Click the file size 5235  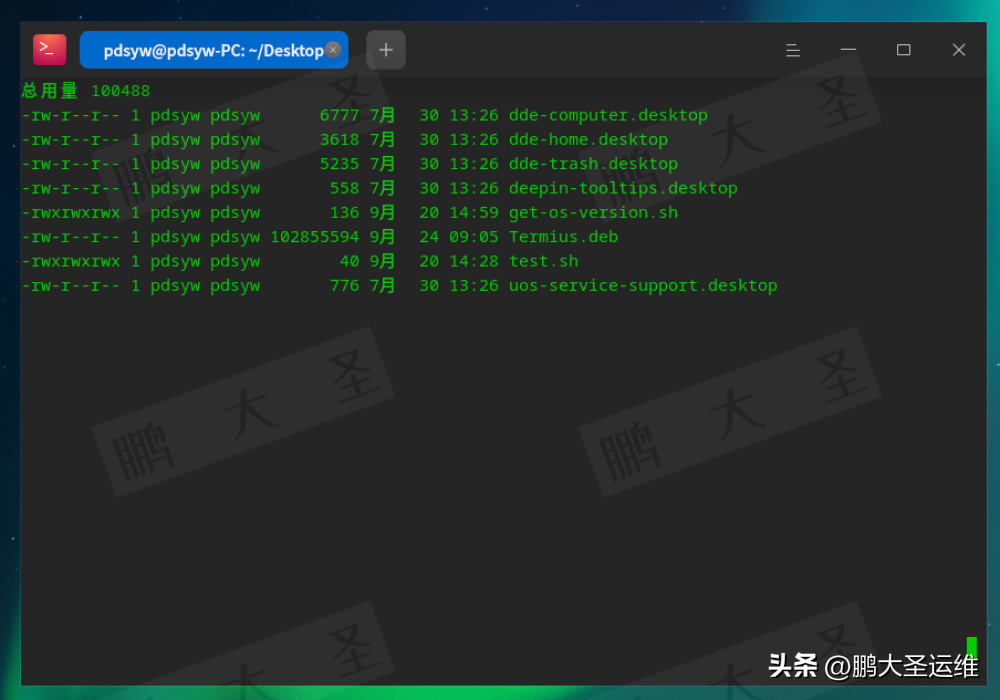(x=339, y=164)
